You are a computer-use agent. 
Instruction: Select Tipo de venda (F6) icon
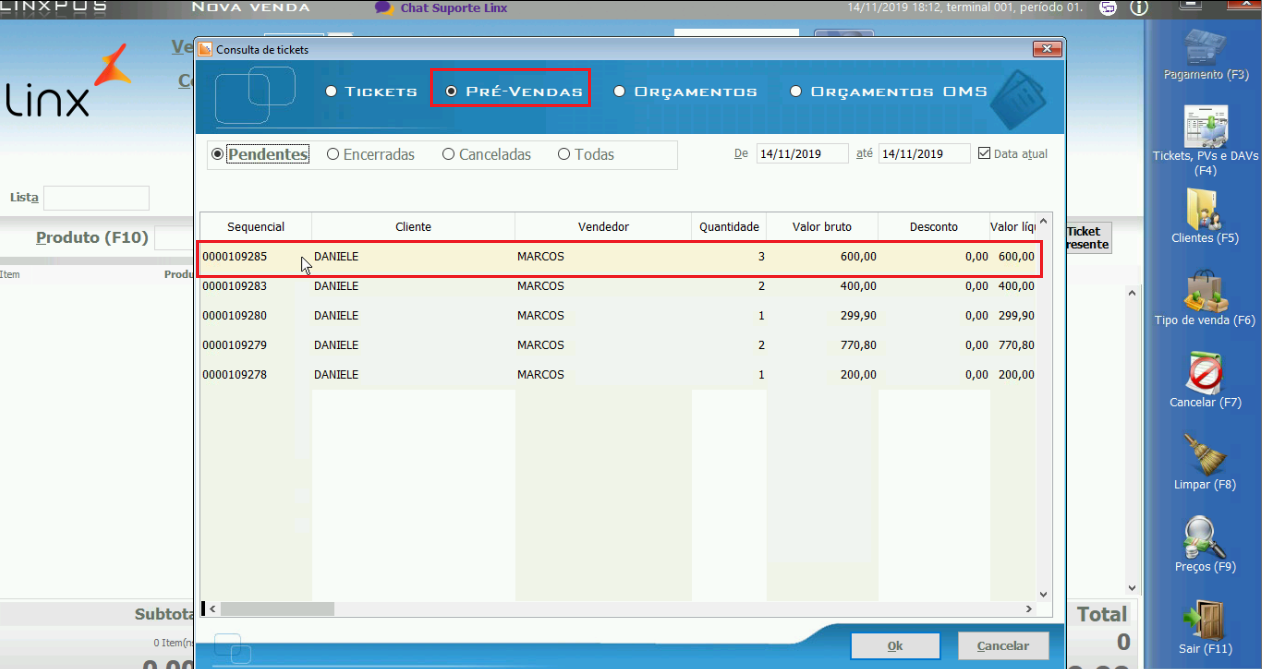1205,291
